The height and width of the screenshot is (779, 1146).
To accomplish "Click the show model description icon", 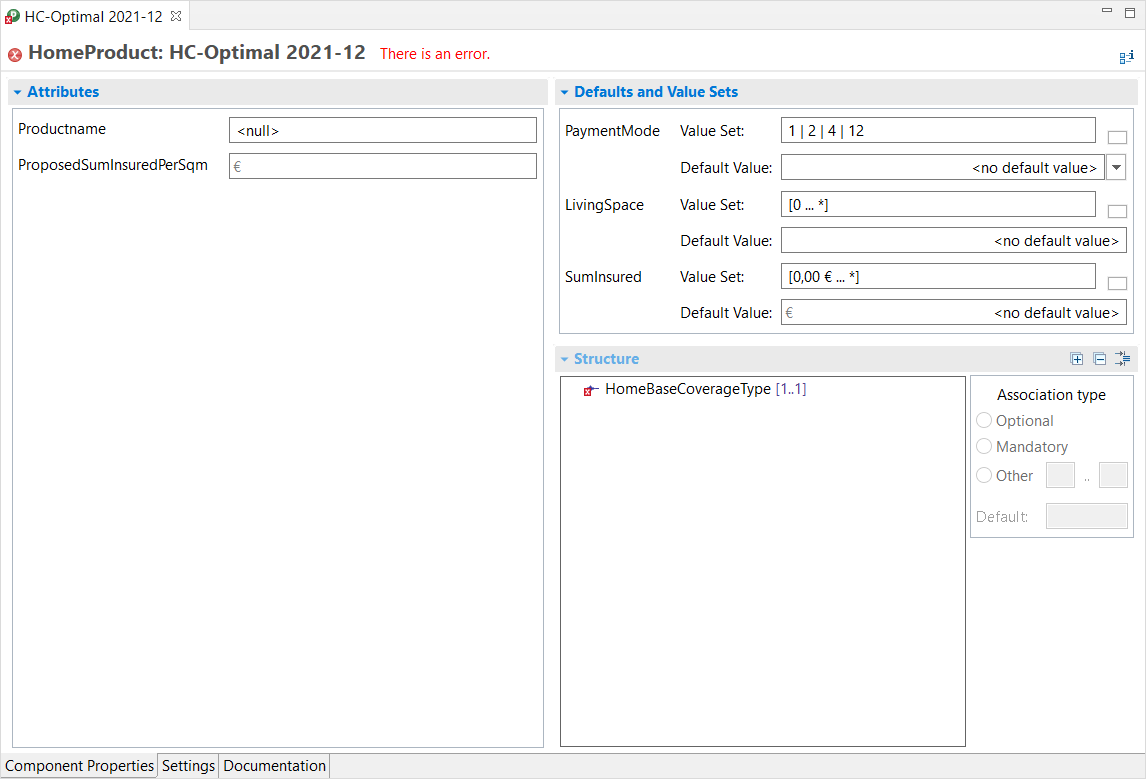I will pos(1126,57).
